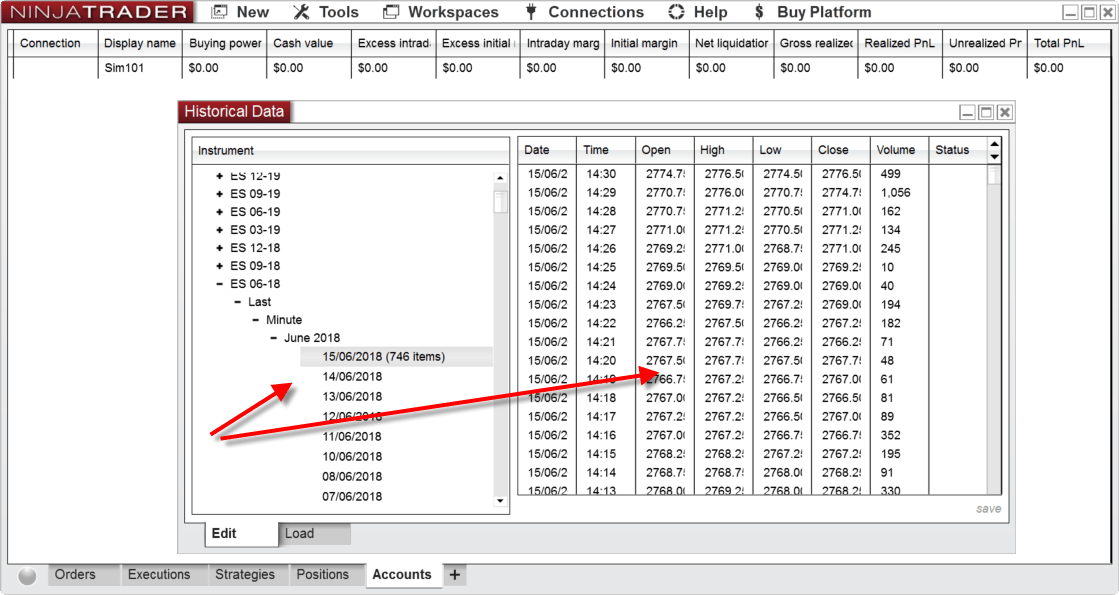Click the Date column header
This screenshot has height=595, width=1119.
(547, 150)
